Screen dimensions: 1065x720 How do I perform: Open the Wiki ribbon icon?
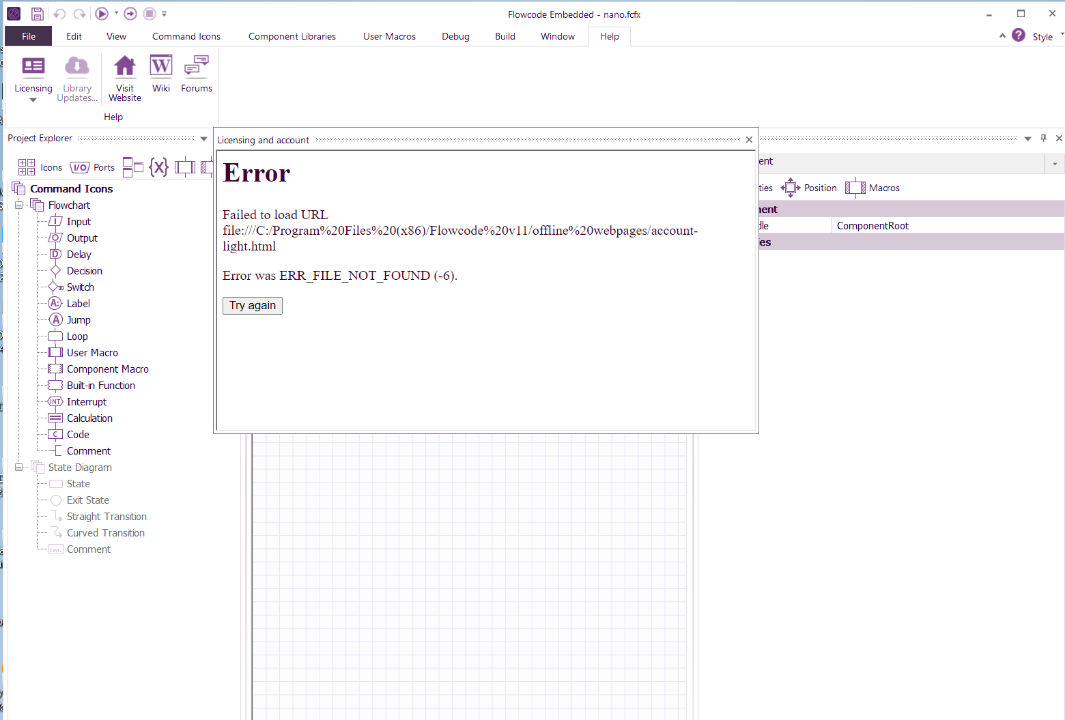click(x=161, y=74)
